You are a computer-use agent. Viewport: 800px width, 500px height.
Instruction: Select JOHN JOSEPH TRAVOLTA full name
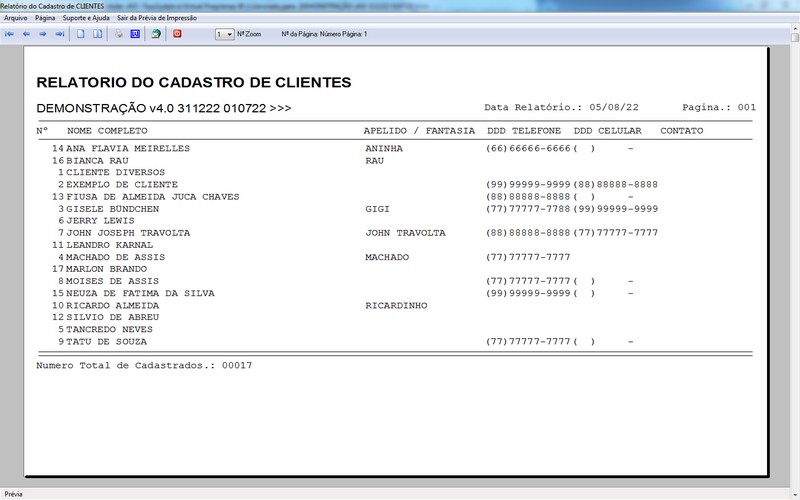point(128,233)
